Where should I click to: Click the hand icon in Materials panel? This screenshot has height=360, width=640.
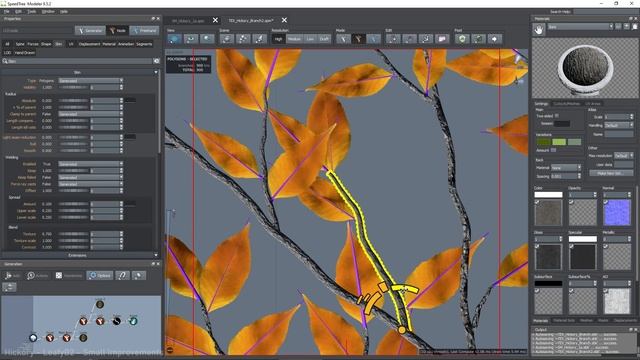pos(539,29)
